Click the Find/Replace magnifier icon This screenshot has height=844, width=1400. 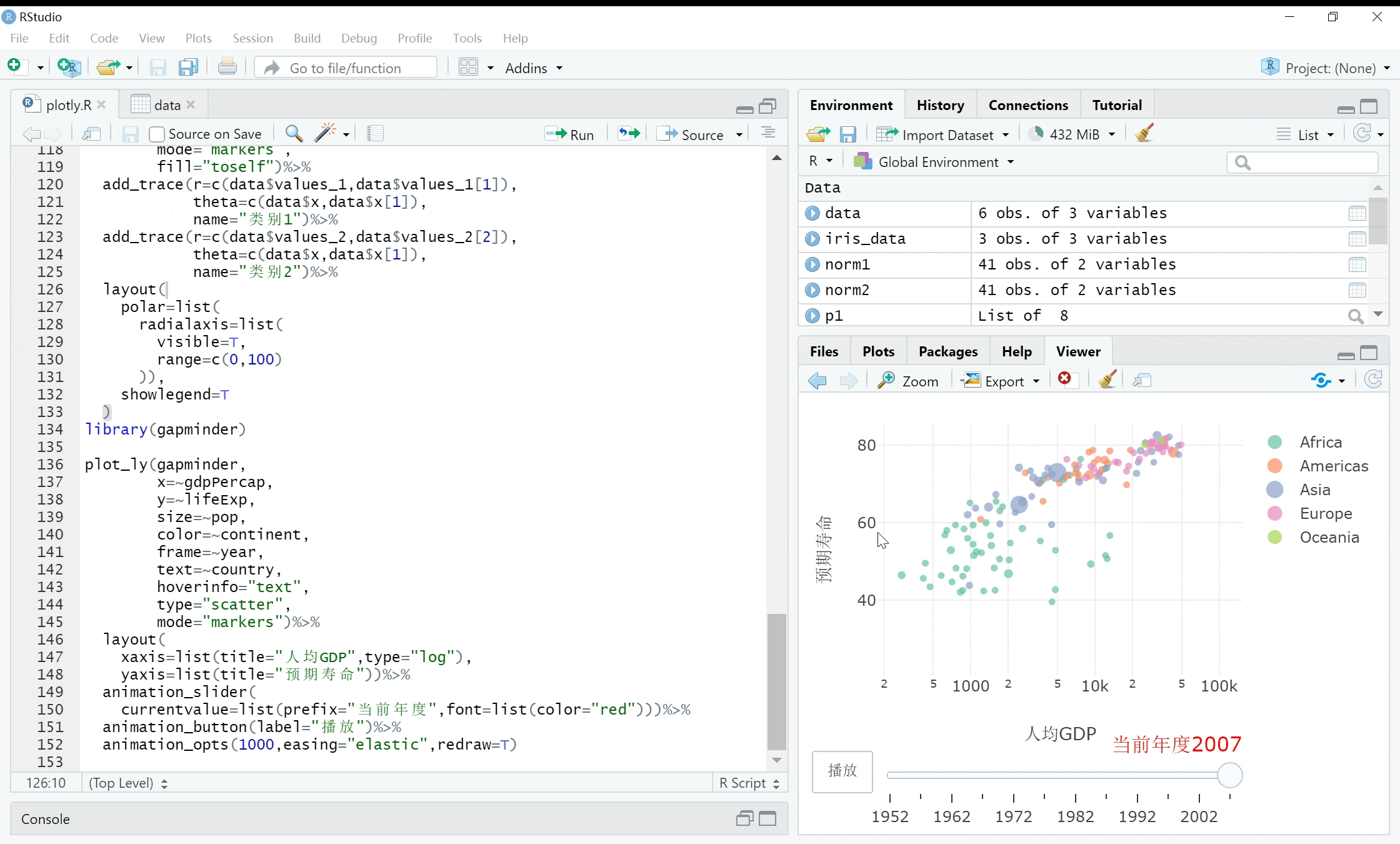294,133
